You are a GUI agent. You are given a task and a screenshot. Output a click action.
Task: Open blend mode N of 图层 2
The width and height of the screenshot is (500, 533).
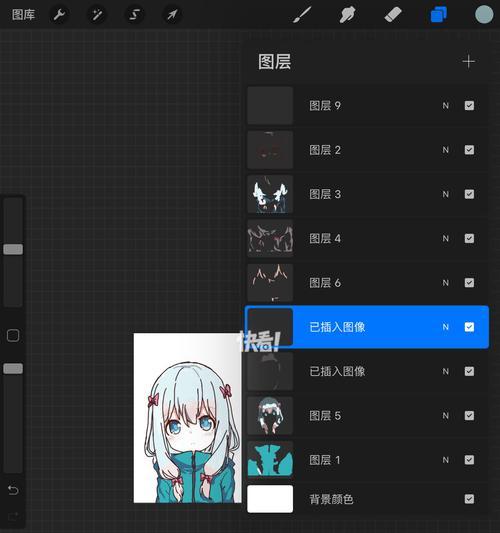pos(445,150)
